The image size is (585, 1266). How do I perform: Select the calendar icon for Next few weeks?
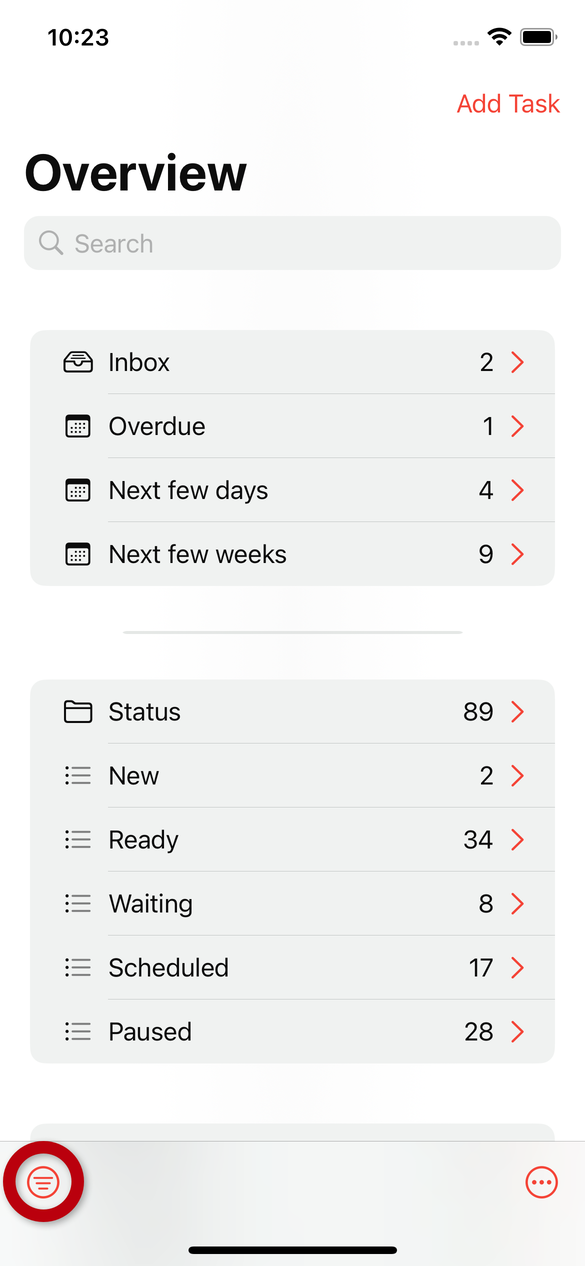point(78,554)
